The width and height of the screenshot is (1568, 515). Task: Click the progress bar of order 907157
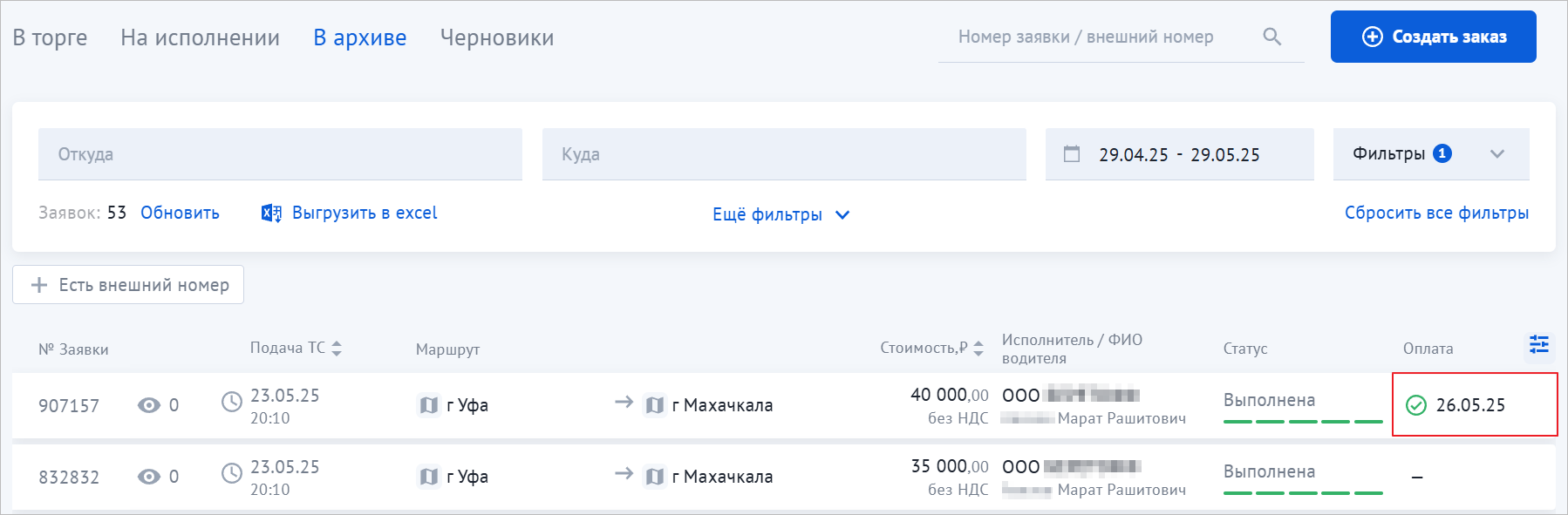pos(1303,421)
